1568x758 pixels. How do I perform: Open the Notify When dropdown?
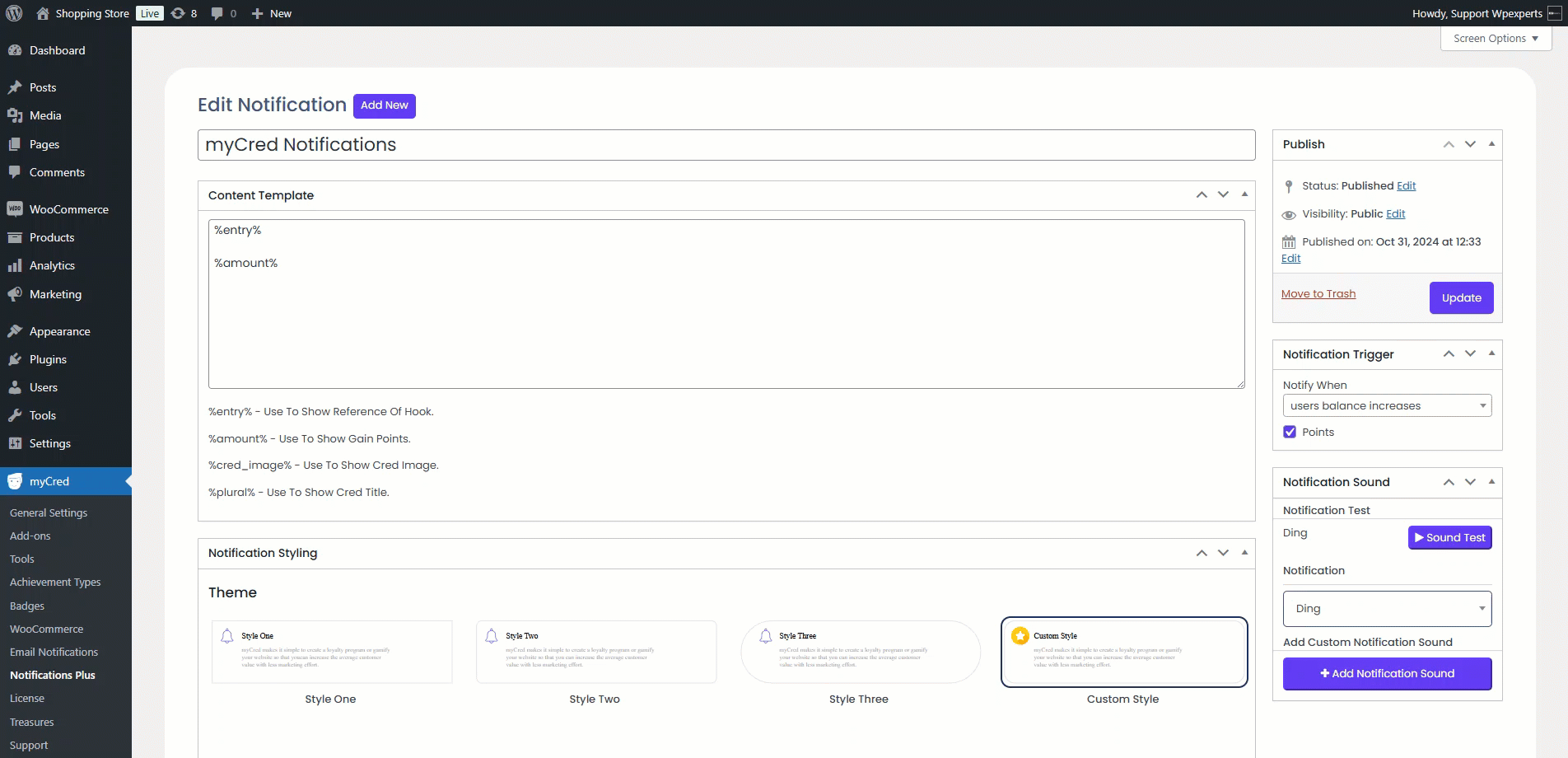1387,405
